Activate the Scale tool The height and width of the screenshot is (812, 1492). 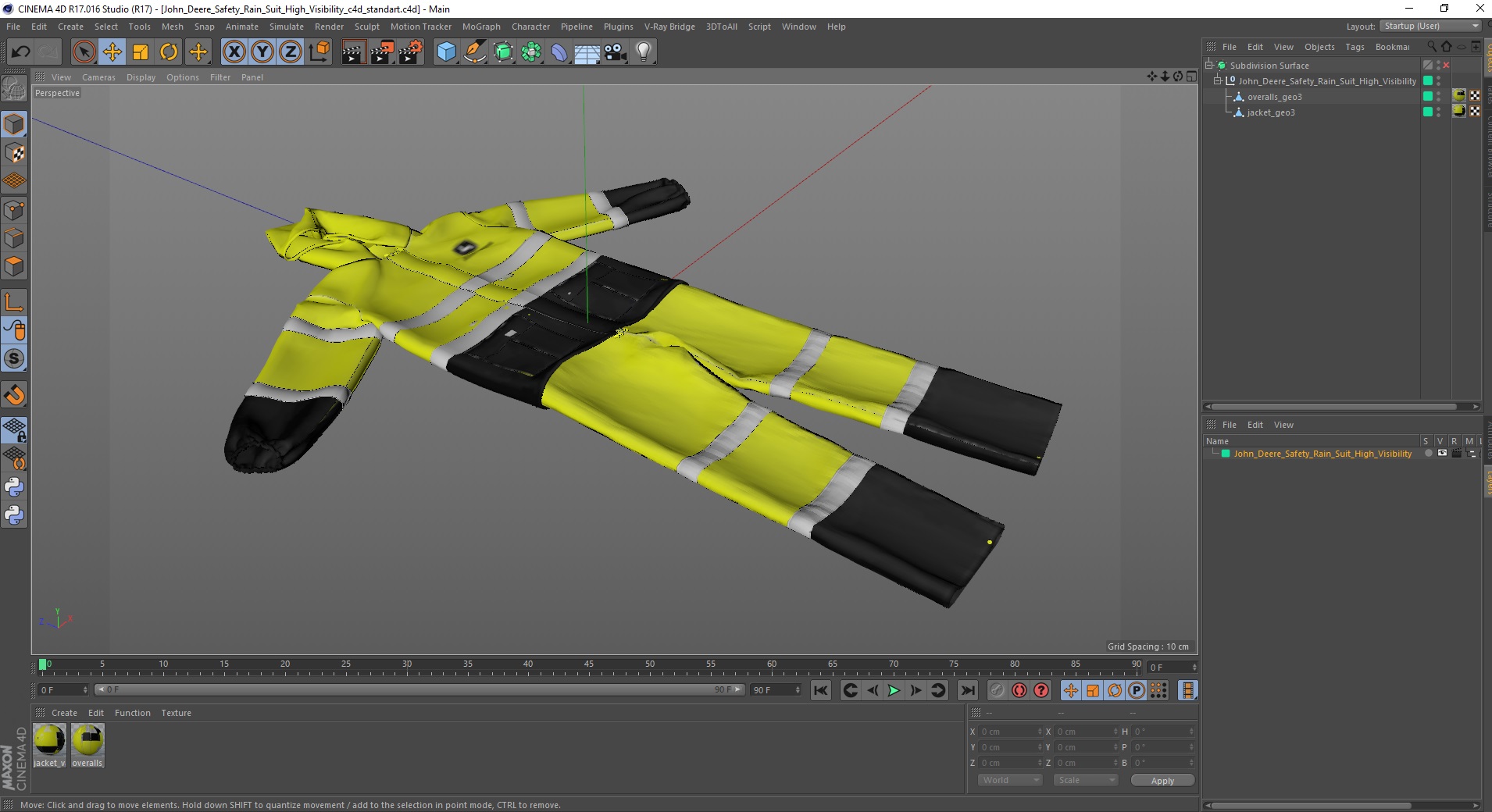(x=141, y=52)
